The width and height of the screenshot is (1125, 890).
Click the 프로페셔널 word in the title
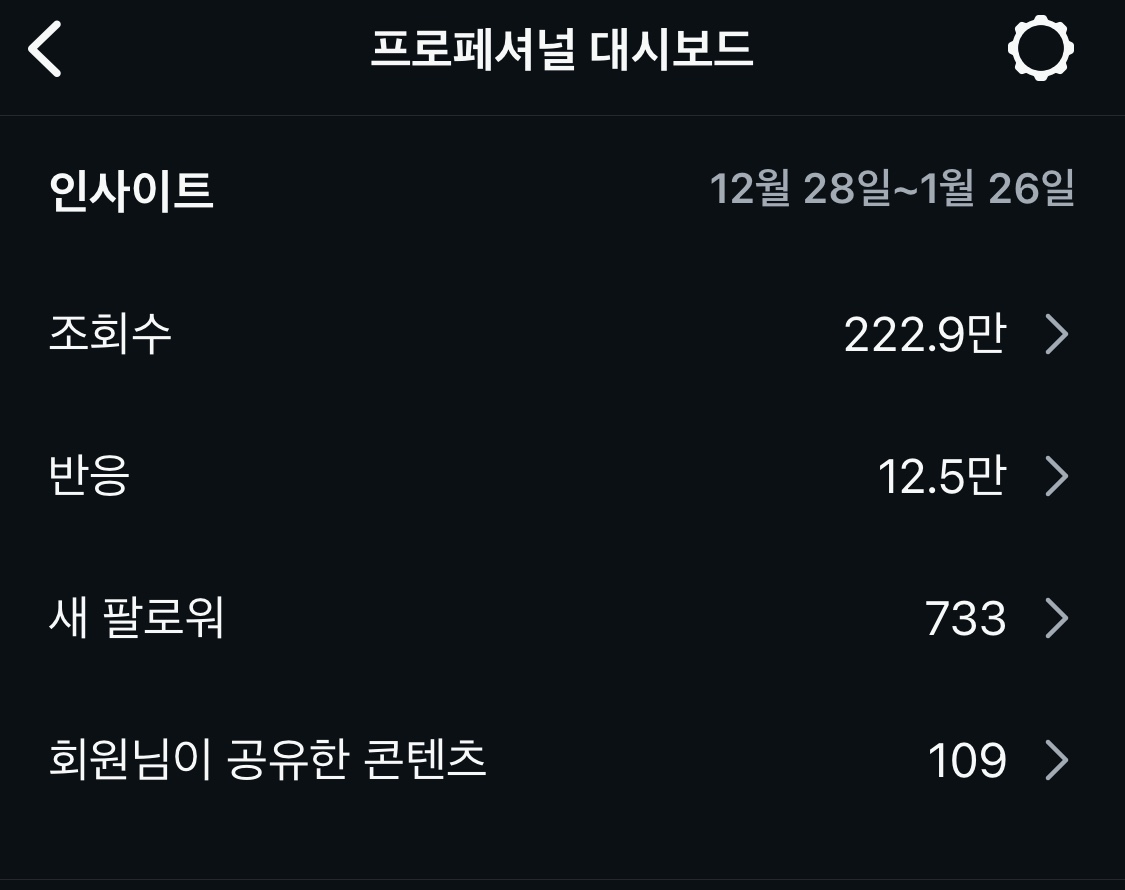(472, 49)
